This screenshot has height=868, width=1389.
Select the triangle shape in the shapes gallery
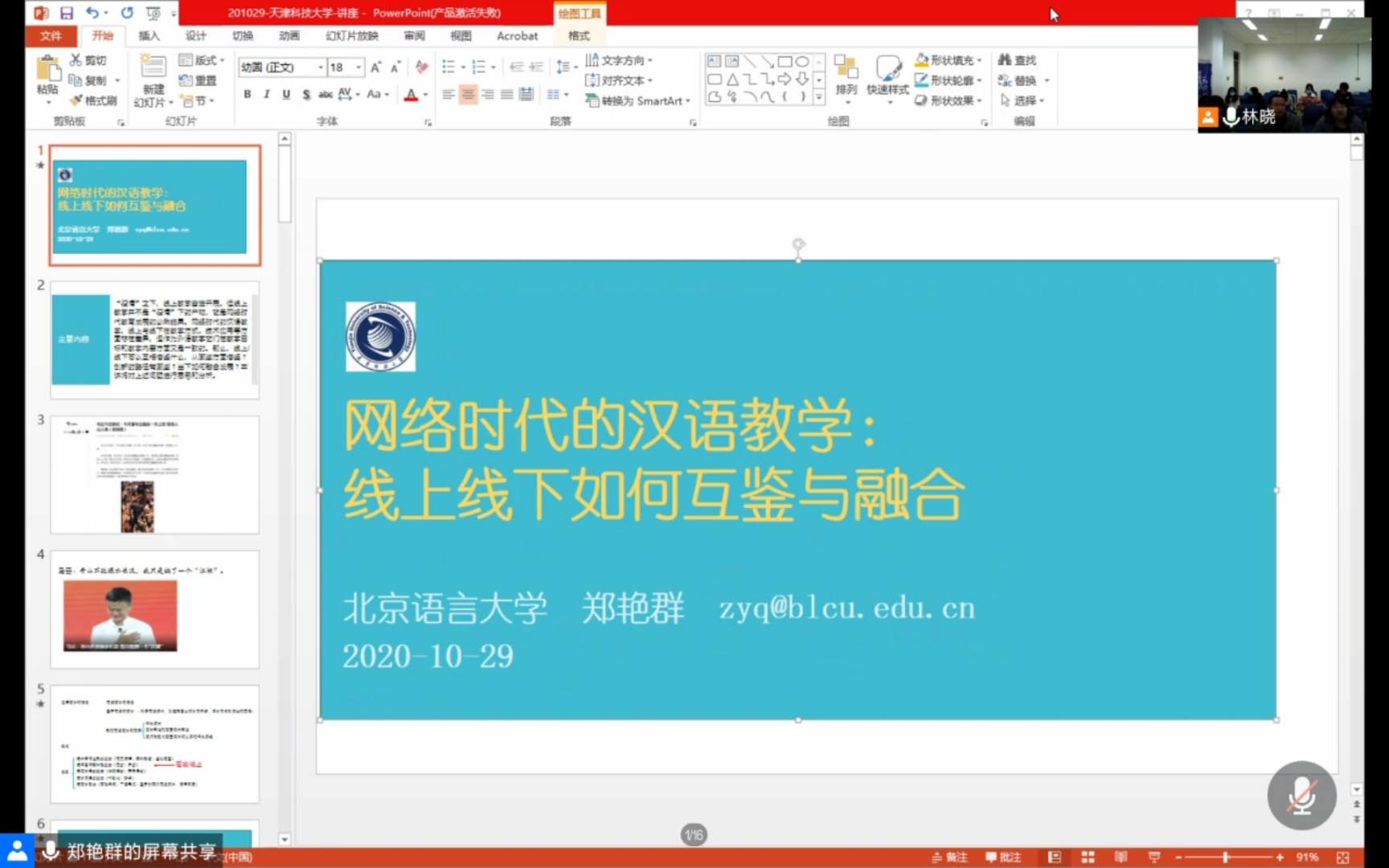point(732,80)
